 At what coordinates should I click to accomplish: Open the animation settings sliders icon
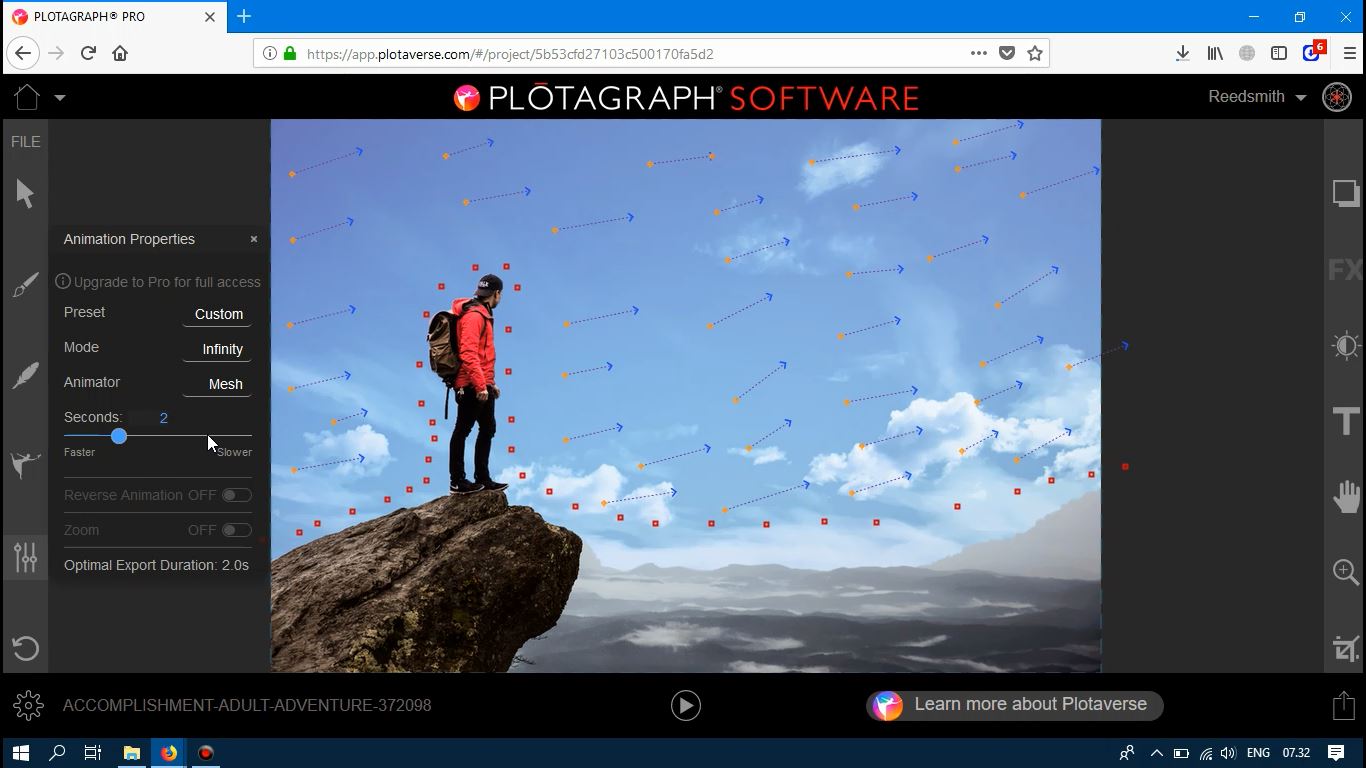coord(26,556)
